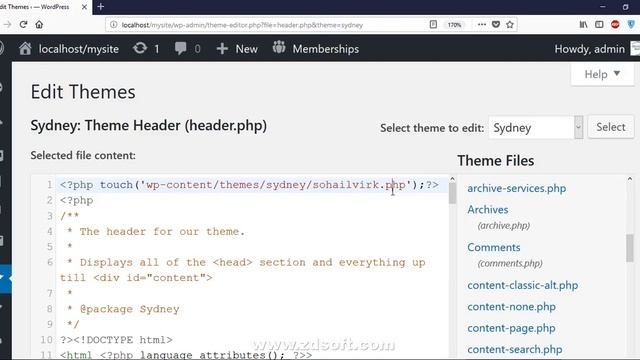Open the red adblock extension icon
Viewport: 640px width, 360px height.
615,24
